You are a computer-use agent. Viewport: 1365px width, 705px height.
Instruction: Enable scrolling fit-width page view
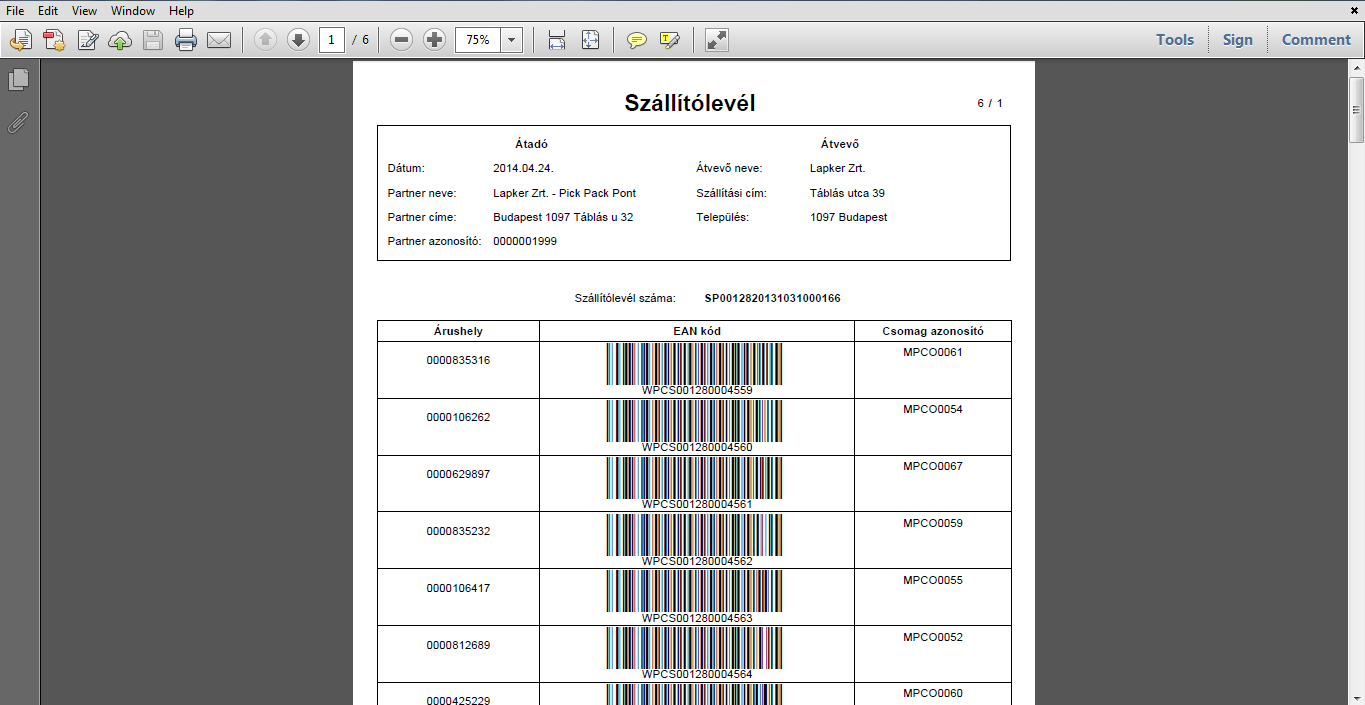(x=557, y=40)
